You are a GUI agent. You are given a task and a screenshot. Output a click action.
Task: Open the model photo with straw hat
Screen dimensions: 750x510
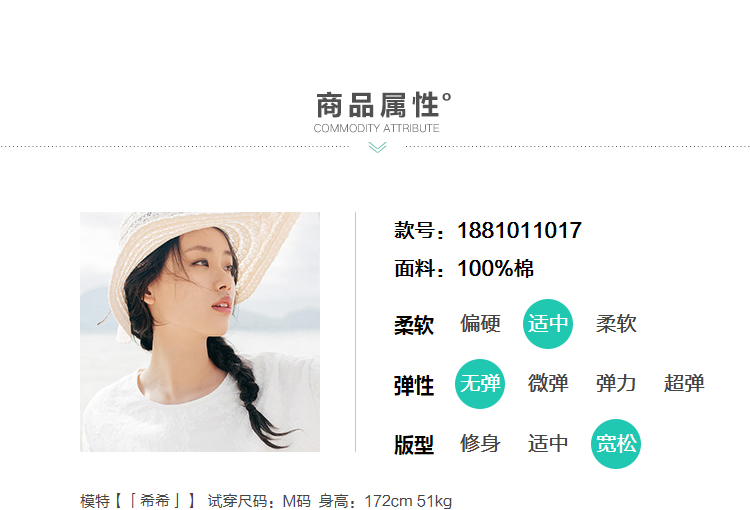point(200,332)
